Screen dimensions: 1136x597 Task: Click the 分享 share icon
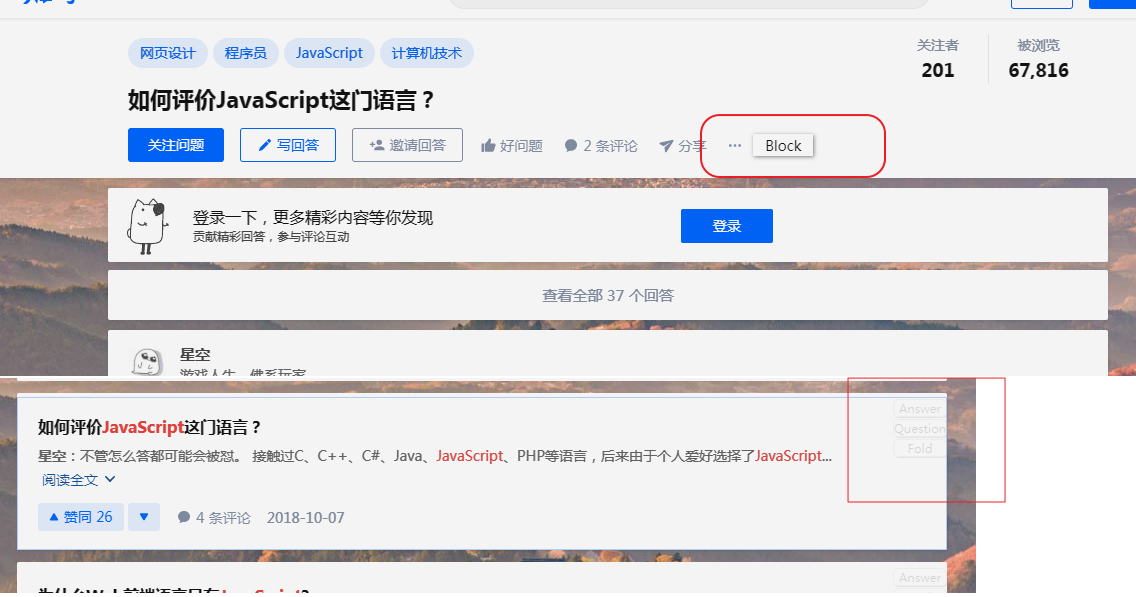(x=666, y=144)
